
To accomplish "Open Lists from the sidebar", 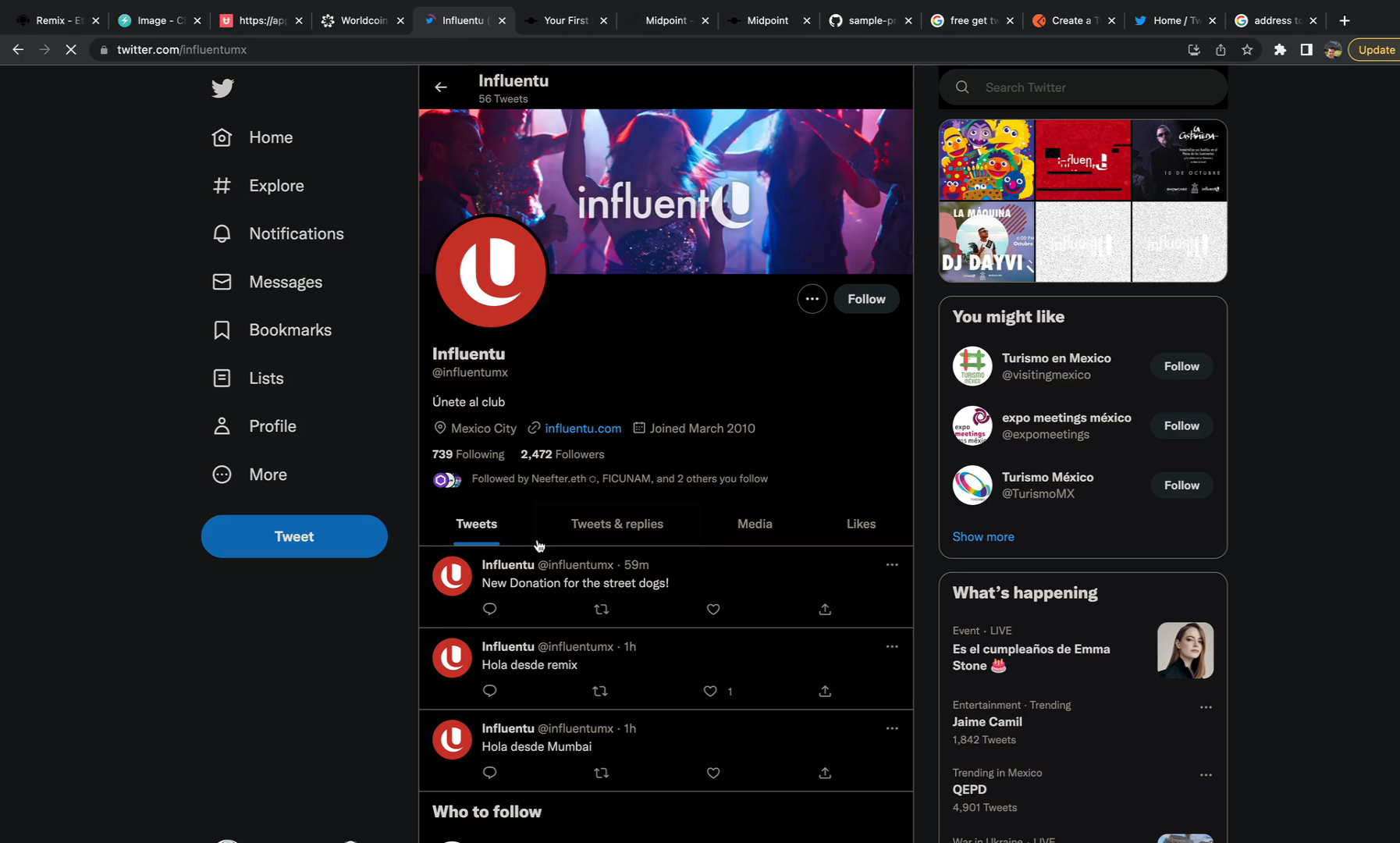I will click(248, 379).
